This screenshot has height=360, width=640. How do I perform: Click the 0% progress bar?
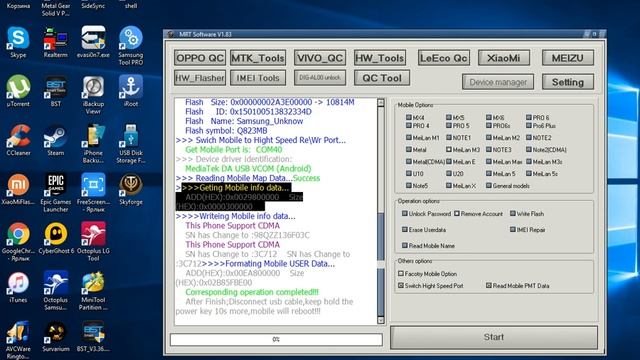276,339
